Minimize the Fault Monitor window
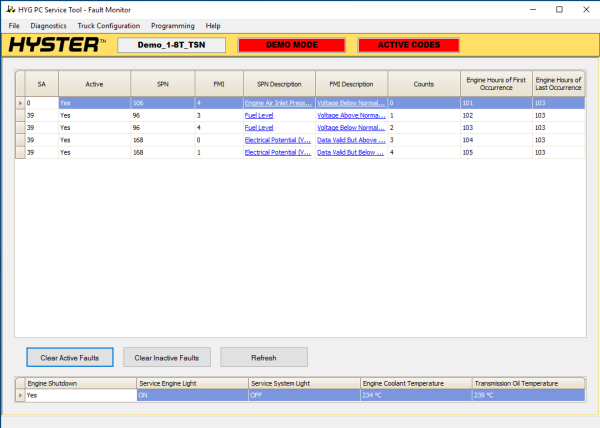Screen dimensions: 600x428 (x=533, y=10)
